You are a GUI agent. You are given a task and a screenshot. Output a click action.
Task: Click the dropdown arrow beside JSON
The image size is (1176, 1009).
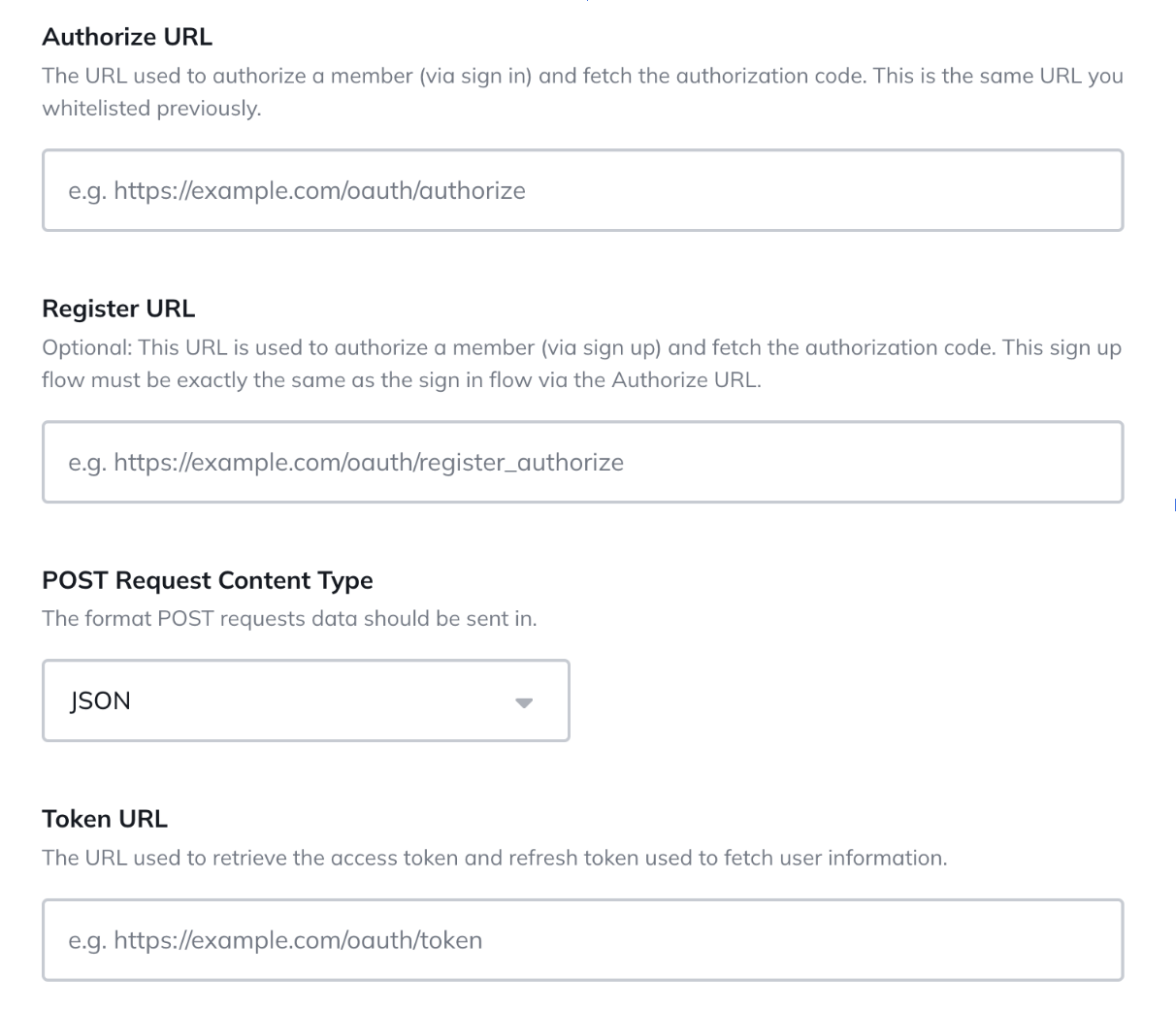pos(524,702)
